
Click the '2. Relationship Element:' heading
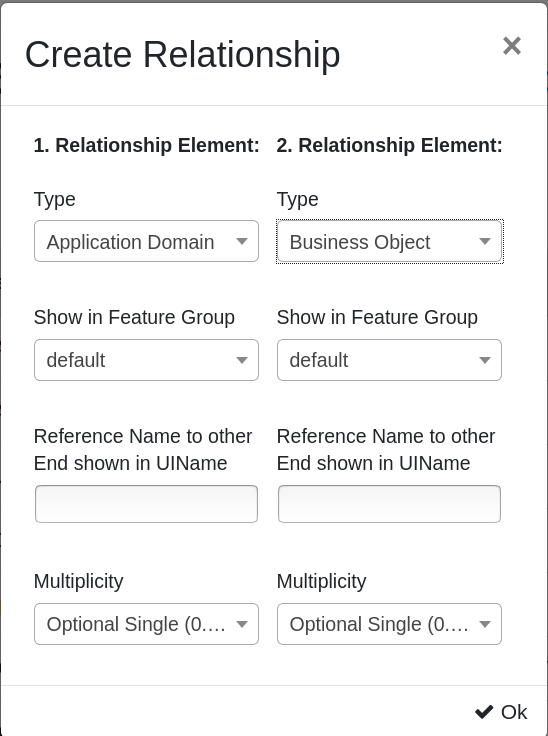coord(389,145)
